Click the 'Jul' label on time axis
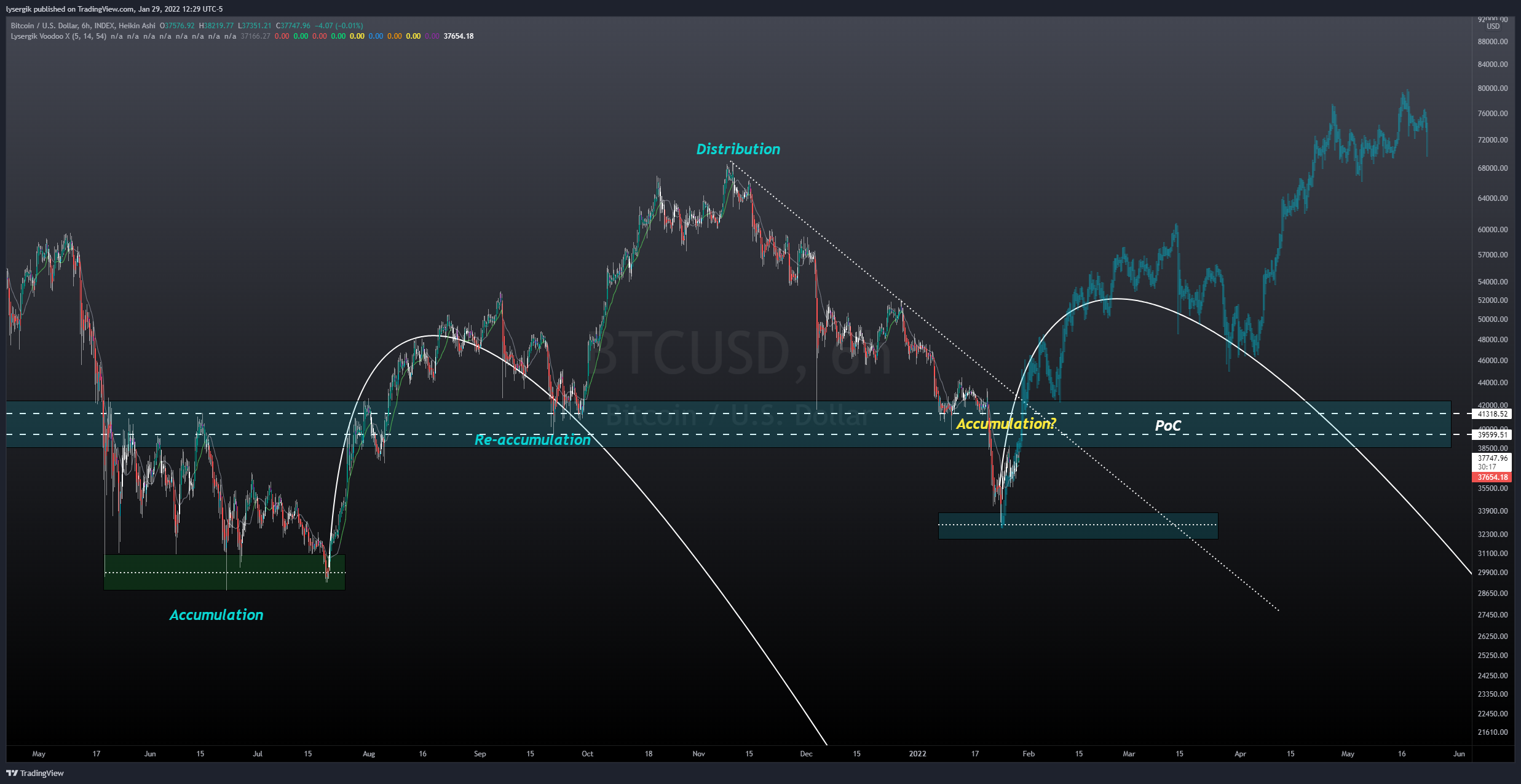Screen dimensions: 1521x784 click(x=258, y=754)
